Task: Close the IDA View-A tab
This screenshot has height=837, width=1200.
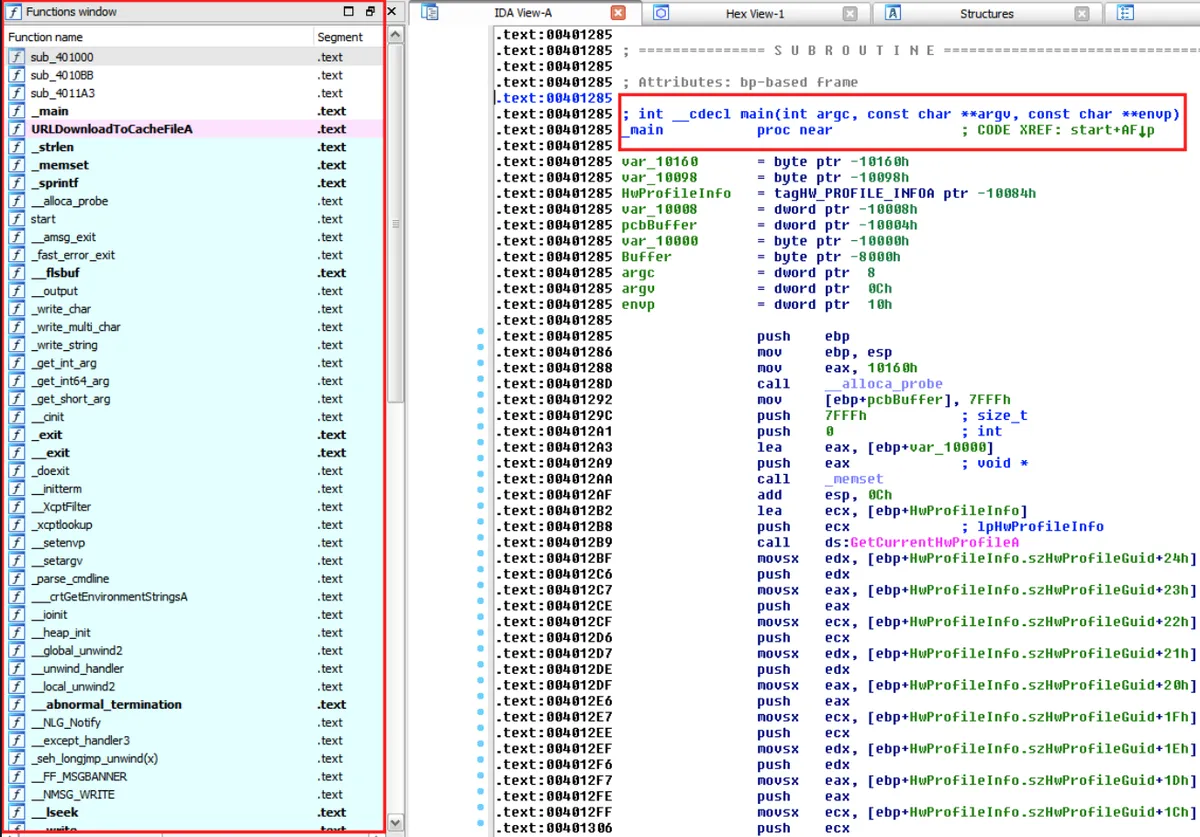Action: coord(618,13)
